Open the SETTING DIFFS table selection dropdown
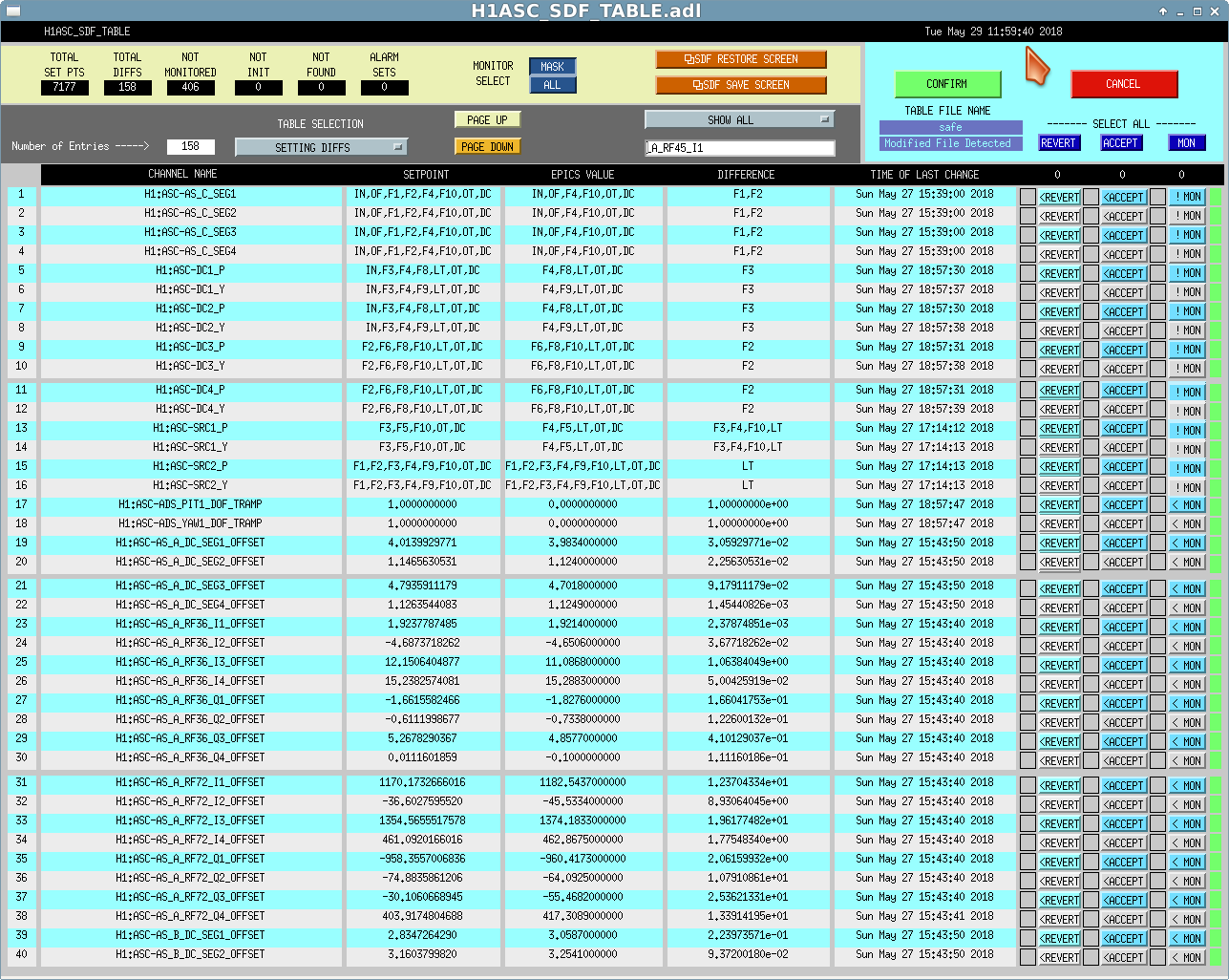Viewport: 1229px width, 980px height. click(x=321, y=147)
